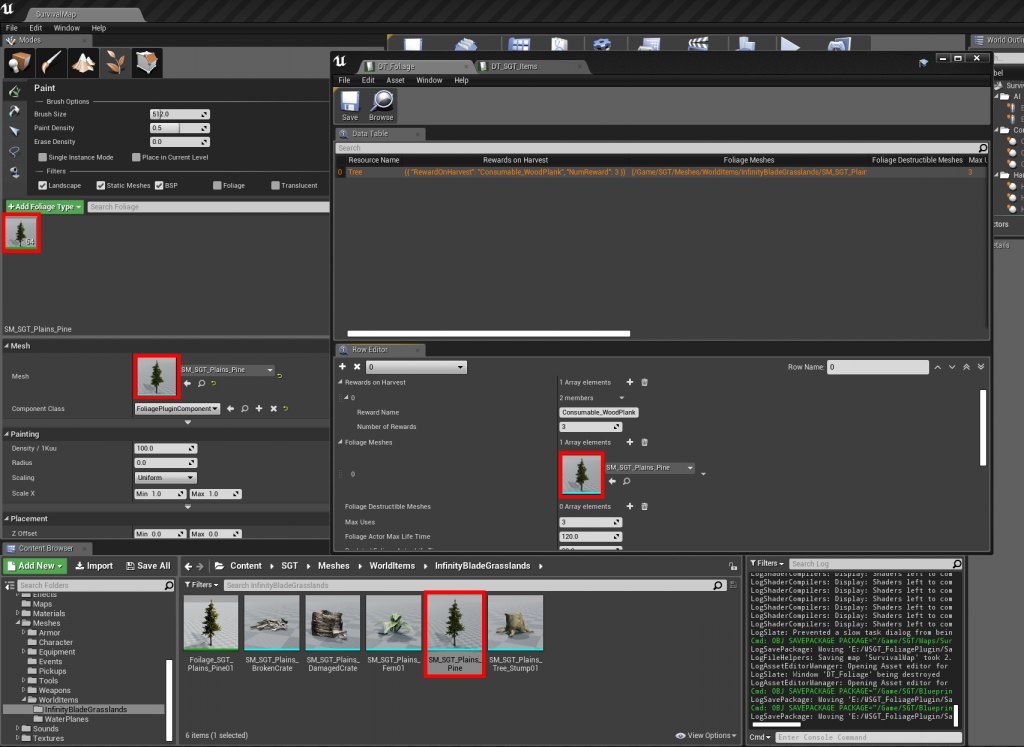The height and width of the screenshot is (747, 1024).
Task: Choose the foliage Fill bucket tool
Action: [x=14, y=171]
